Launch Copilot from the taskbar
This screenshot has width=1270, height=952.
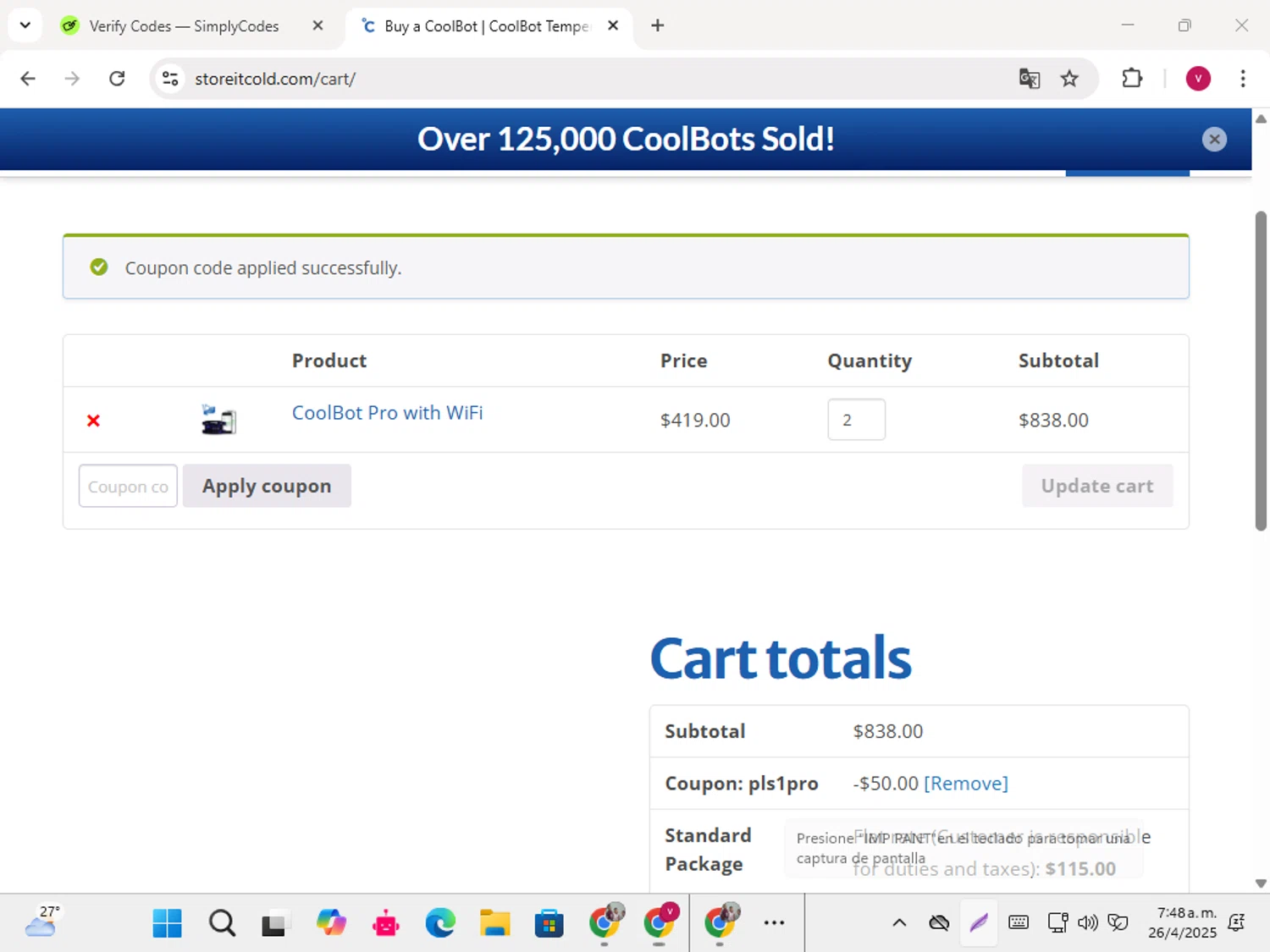(331, 923)
